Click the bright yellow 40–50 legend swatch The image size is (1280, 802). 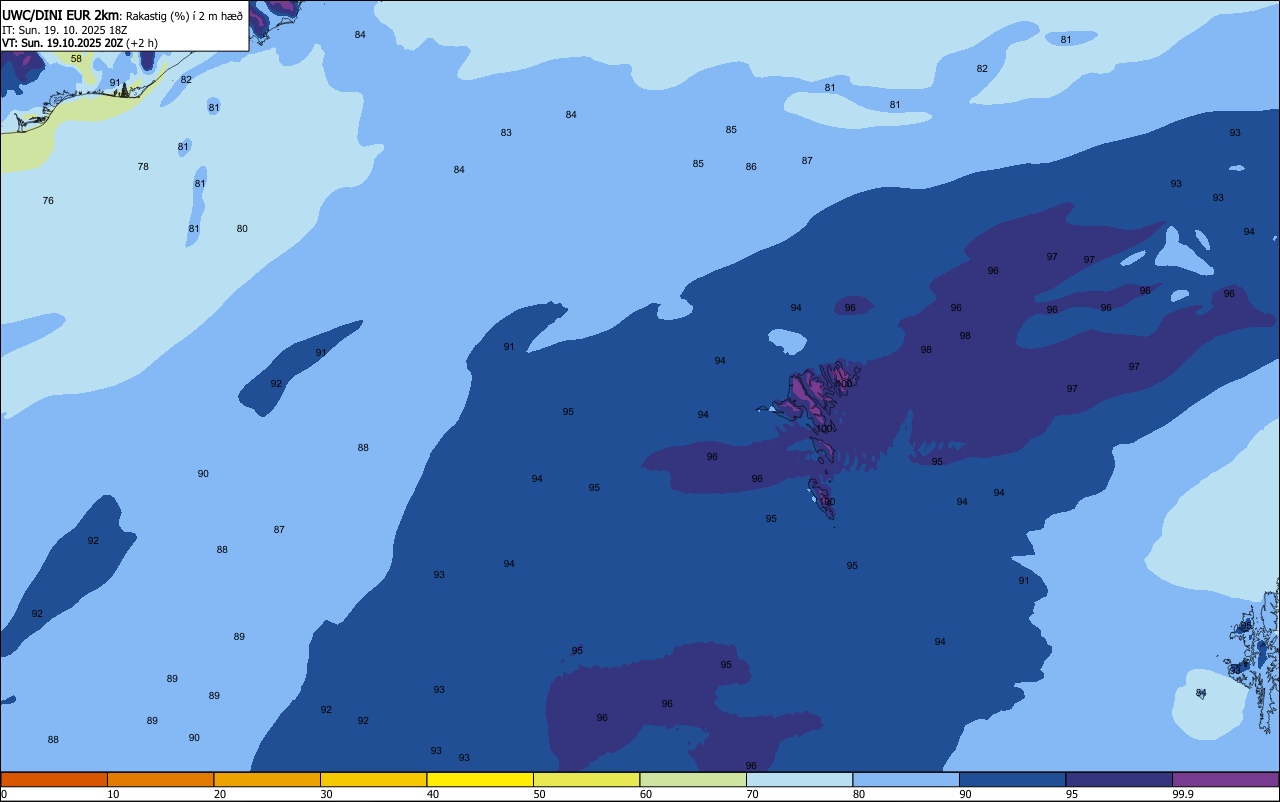coord(480,779)
